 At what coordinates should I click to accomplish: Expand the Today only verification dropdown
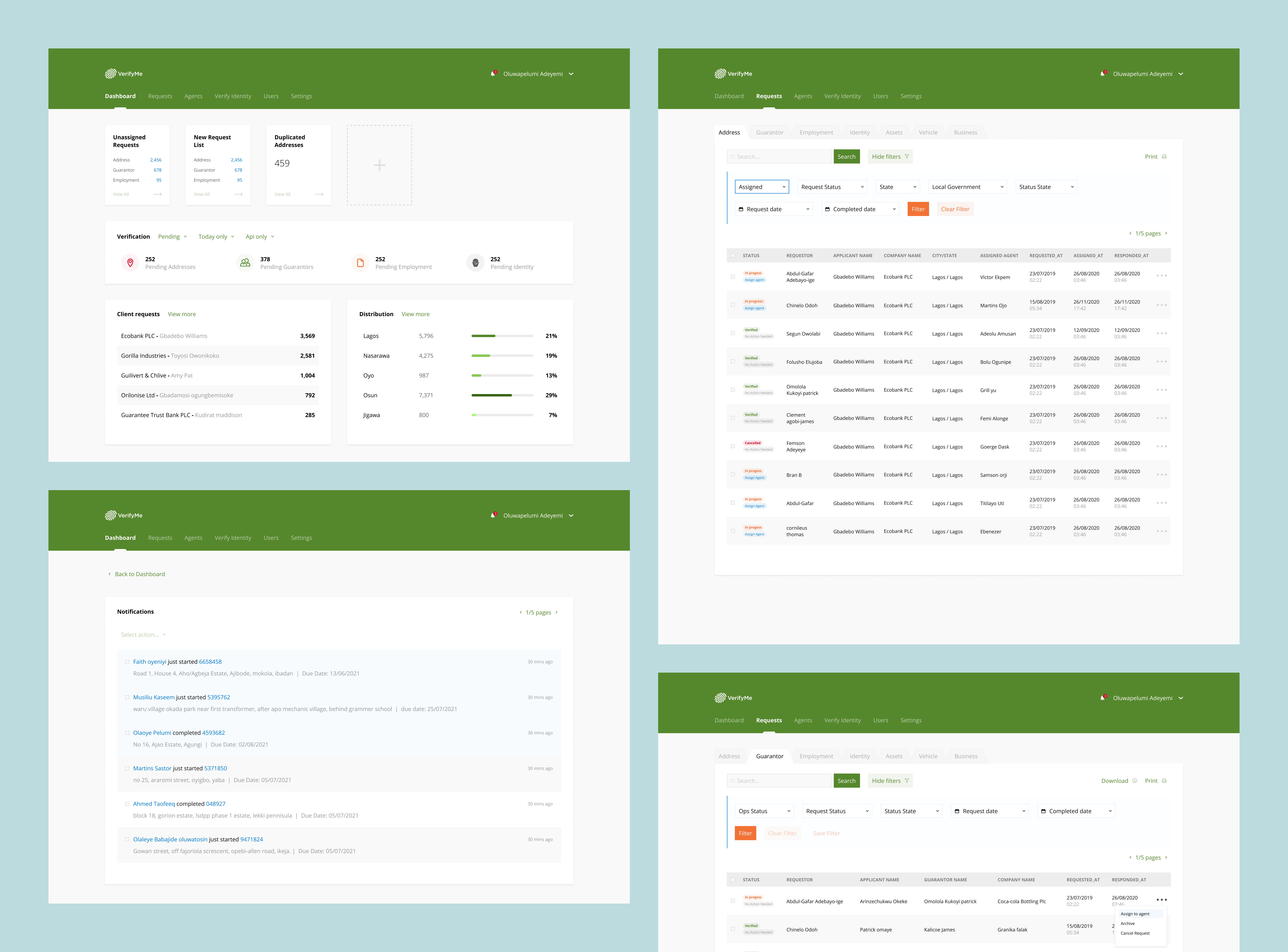tap(216, 237)
